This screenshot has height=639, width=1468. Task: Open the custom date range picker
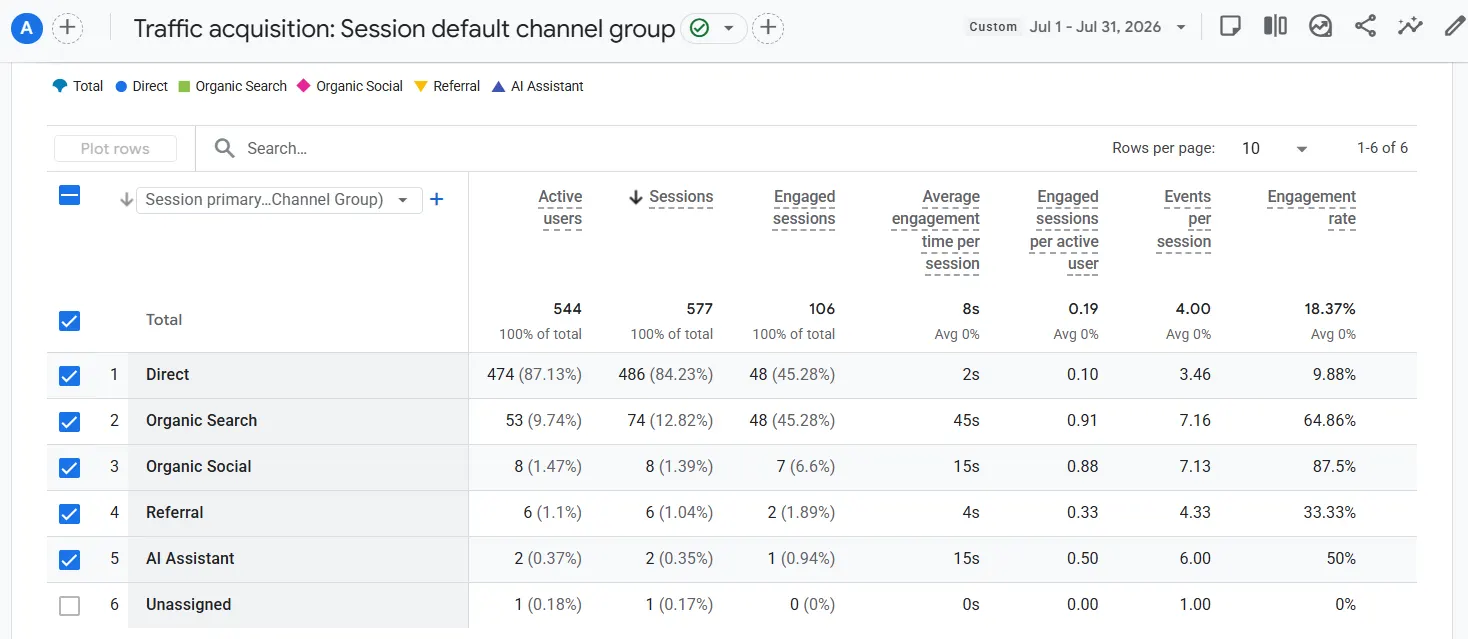pyautogui.click(x=1077, y=27)
